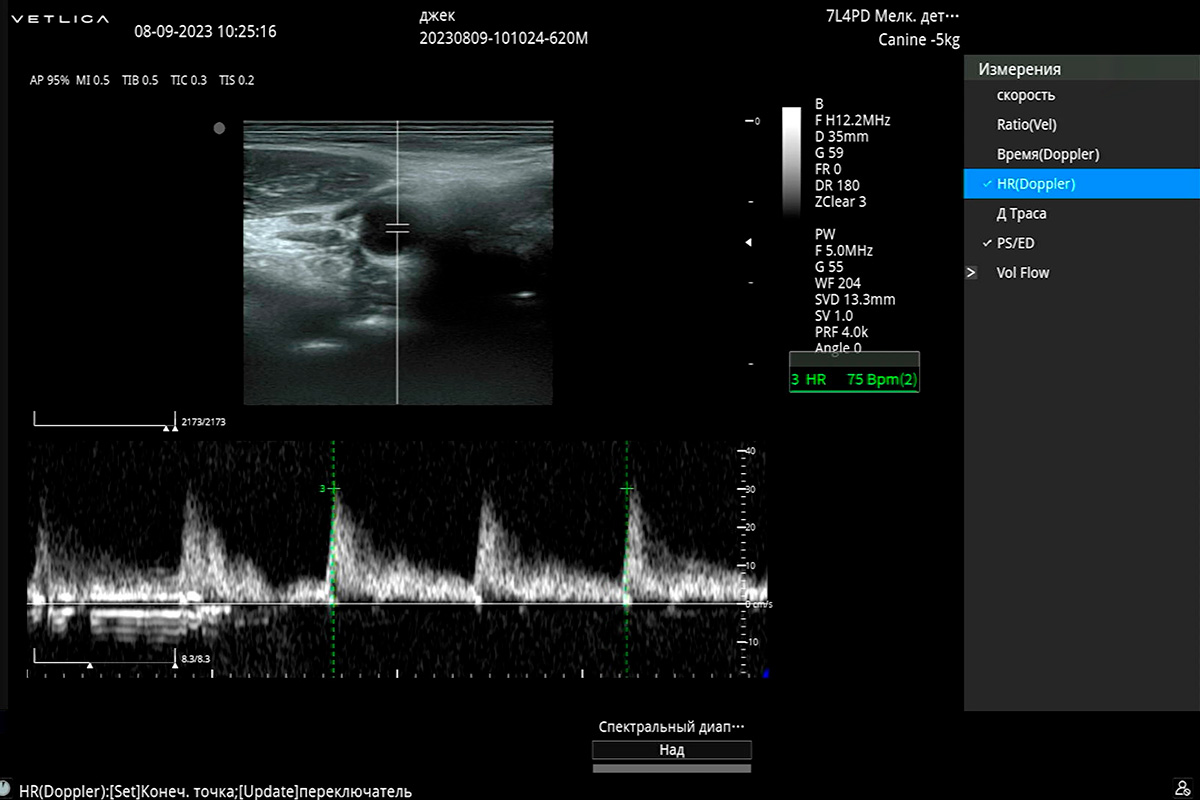
Task: Click the second green caliper cross on waveform
Action: coord(627,488)
